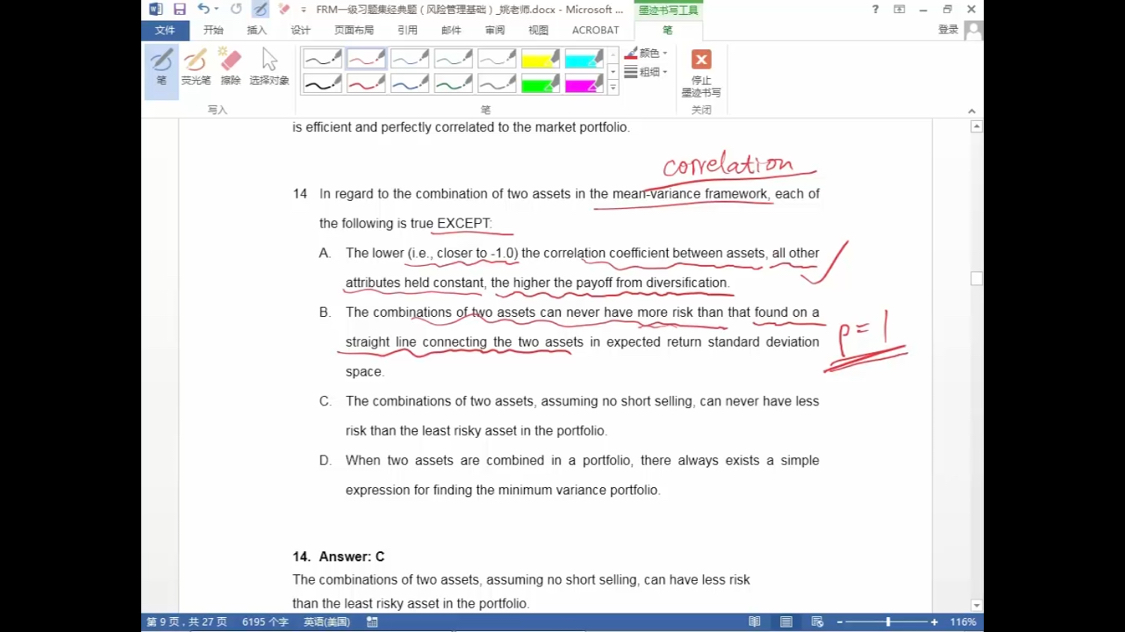
Task: Open the pen Color (颜色) dropdown
Action: 647,53
